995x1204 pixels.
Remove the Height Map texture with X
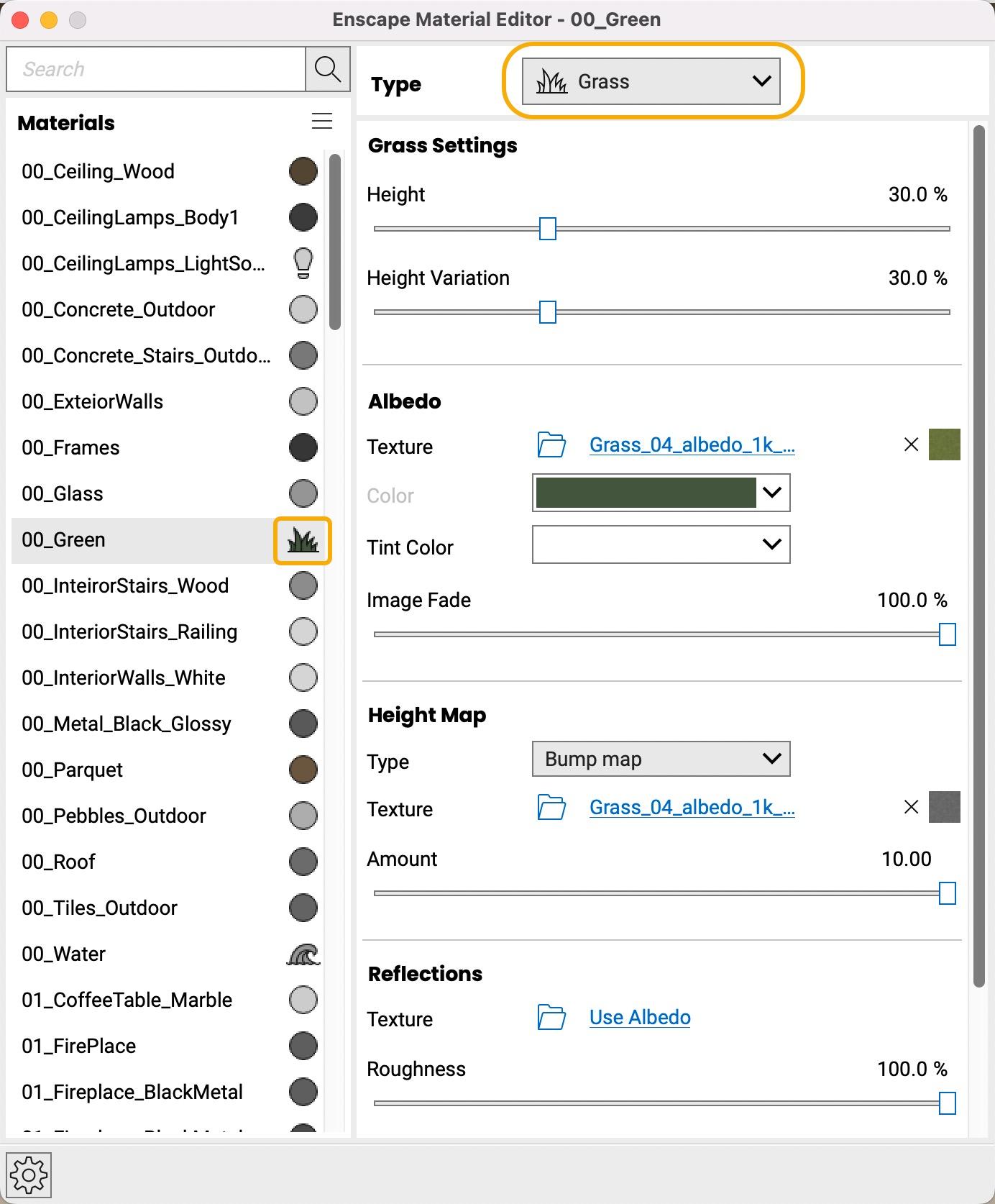click(911, 807)
